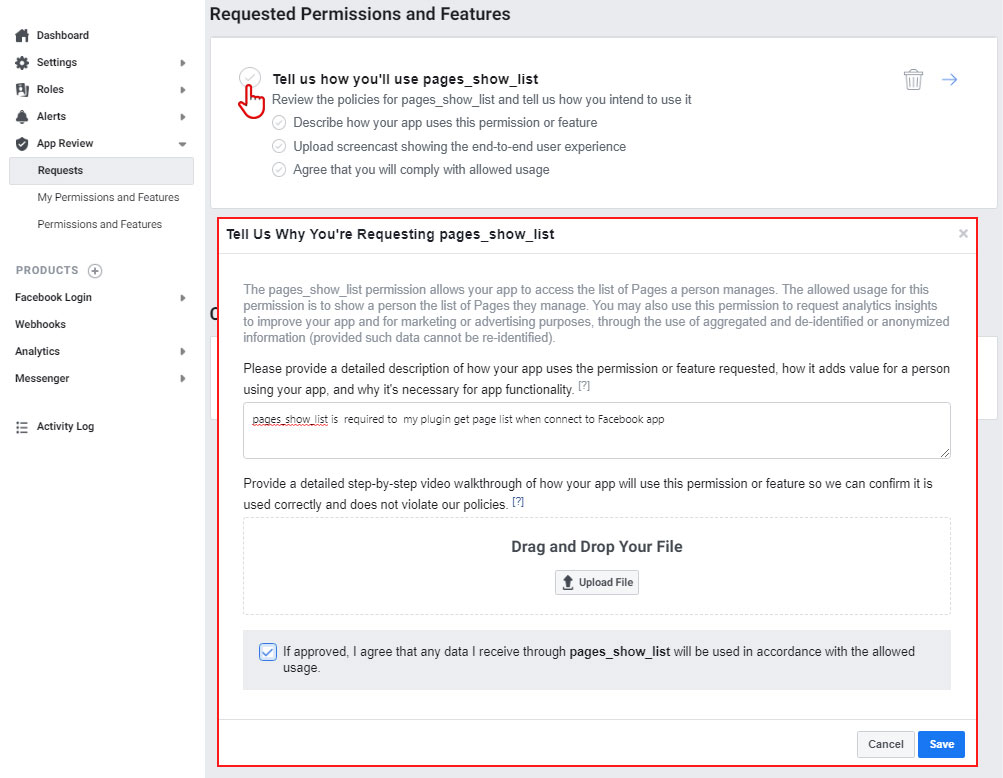Click 'Upload screencast showing the end-to-end' step
This screenshot has height=778, width=1003.
(x=459, y=147)
